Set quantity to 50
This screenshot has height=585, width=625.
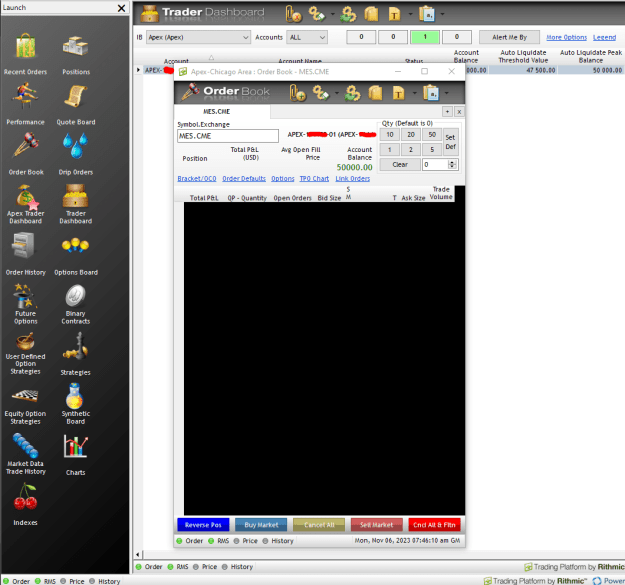(x=432, y=135)
